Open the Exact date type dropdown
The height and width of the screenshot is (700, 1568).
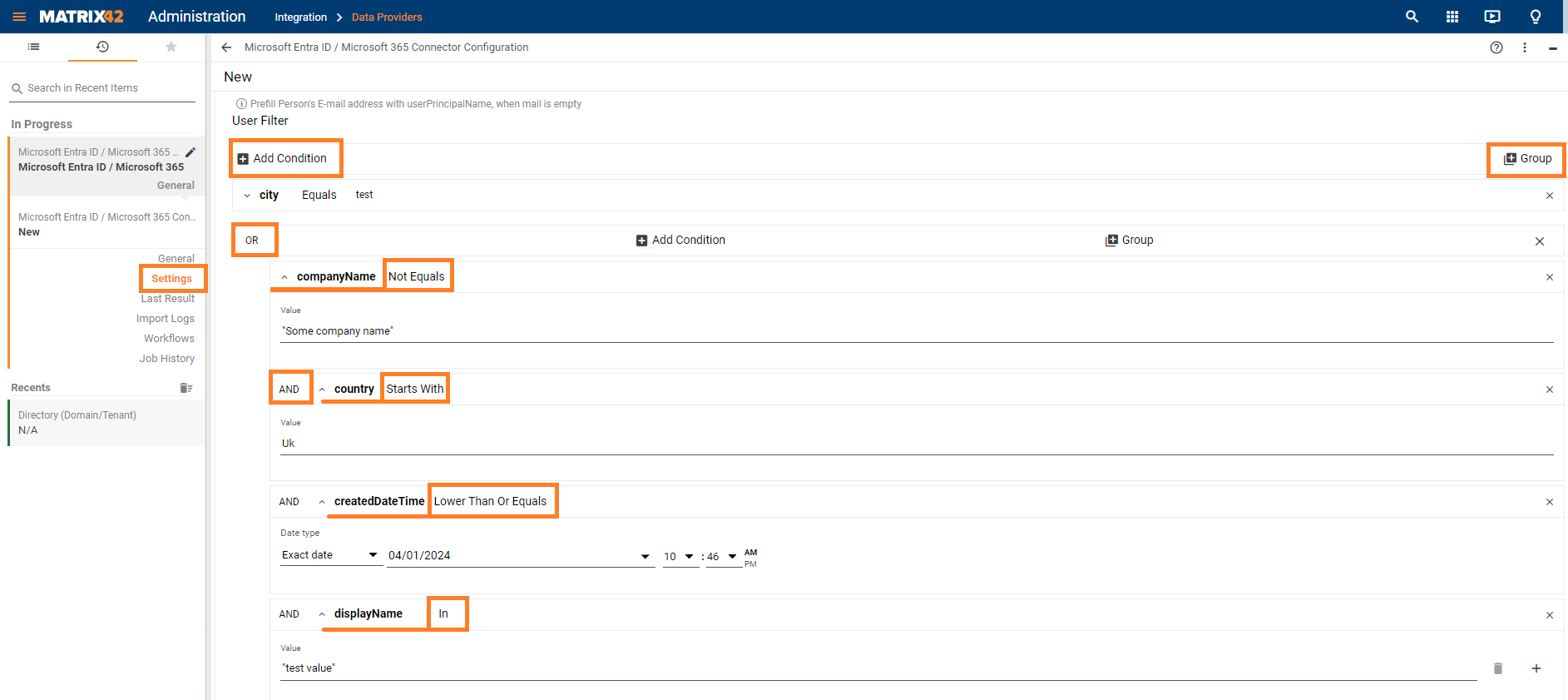coord(330,555)
